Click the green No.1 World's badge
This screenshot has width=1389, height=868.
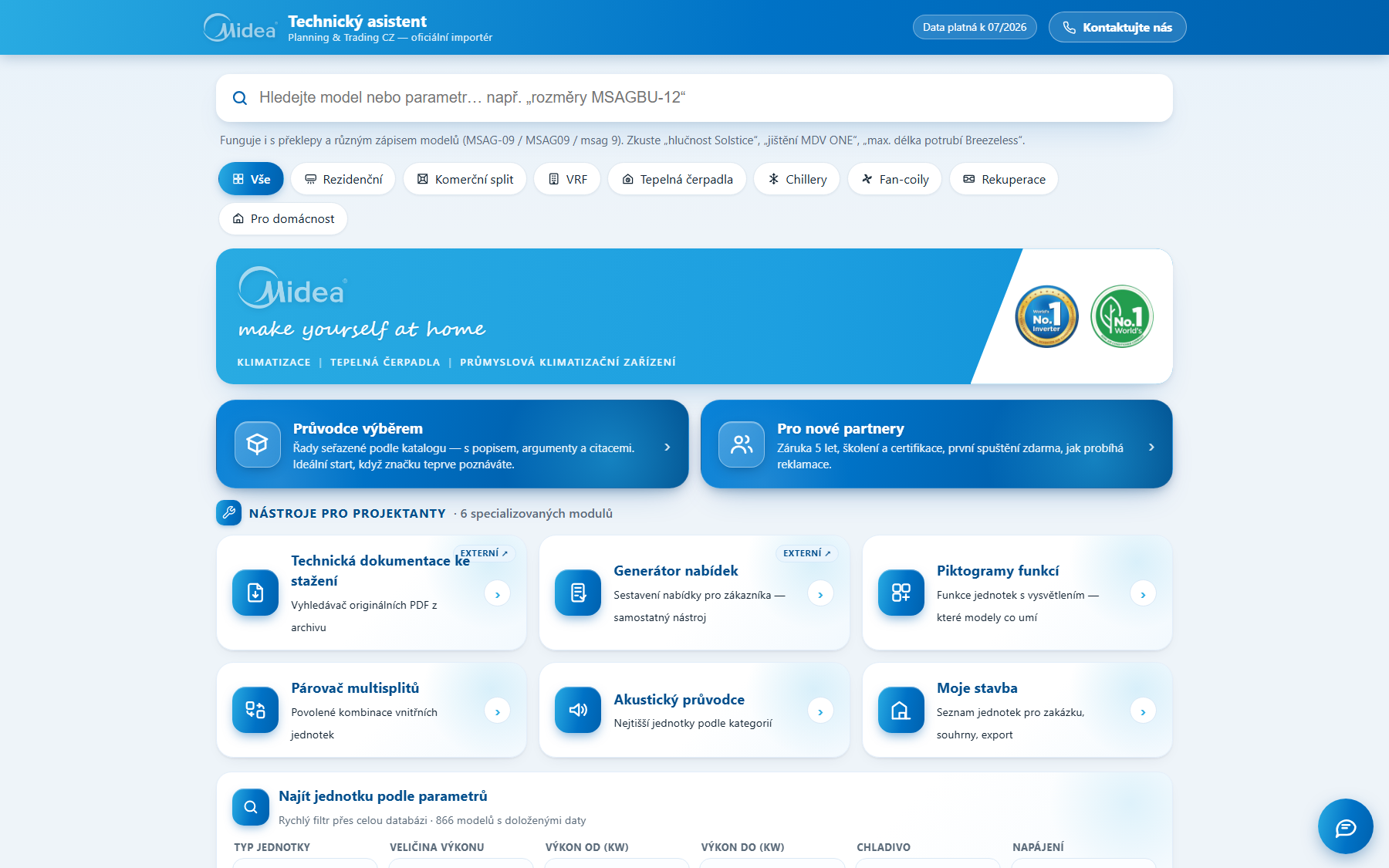pyautogui.click(x=1122, y=316)
